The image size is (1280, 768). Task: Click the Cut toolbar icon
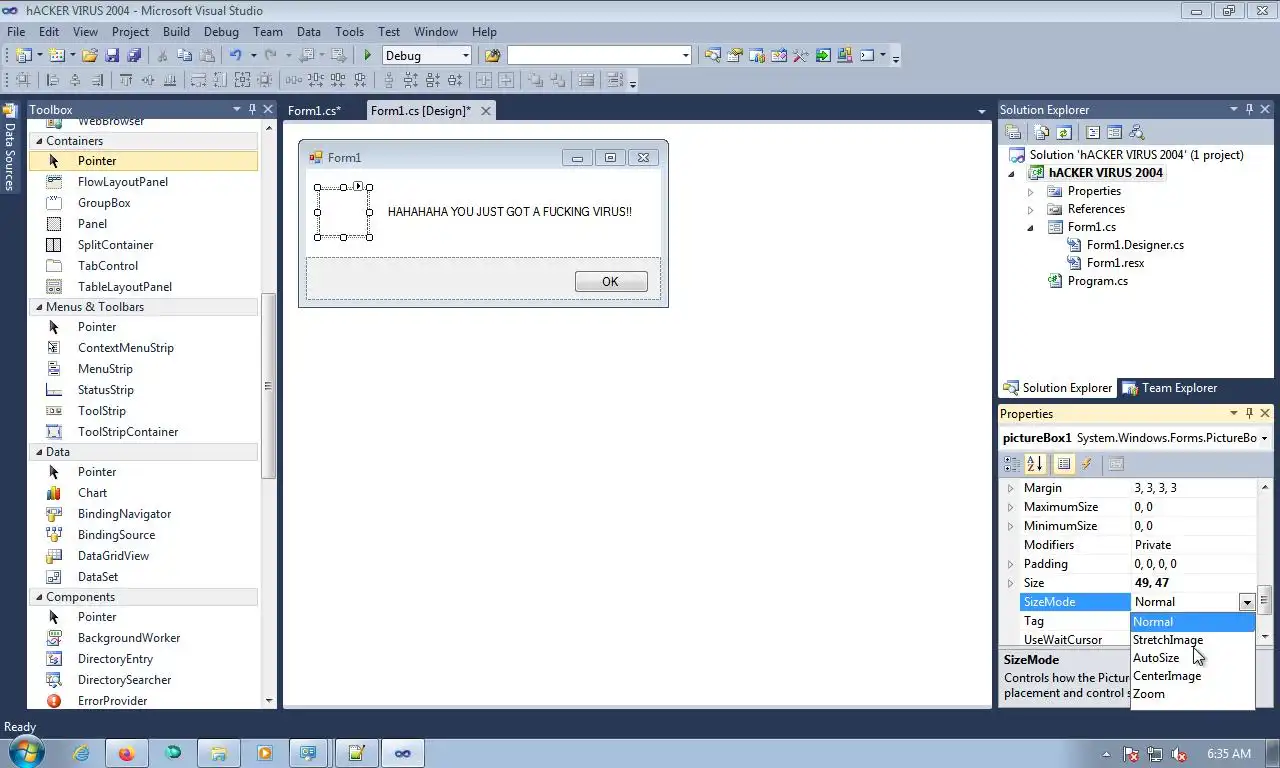[x=161, y=56]
